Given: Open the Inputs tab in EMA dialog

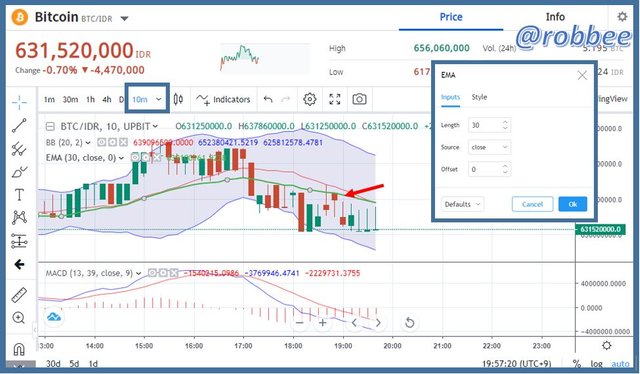Looking at the screenshot, I should (451, 97).
